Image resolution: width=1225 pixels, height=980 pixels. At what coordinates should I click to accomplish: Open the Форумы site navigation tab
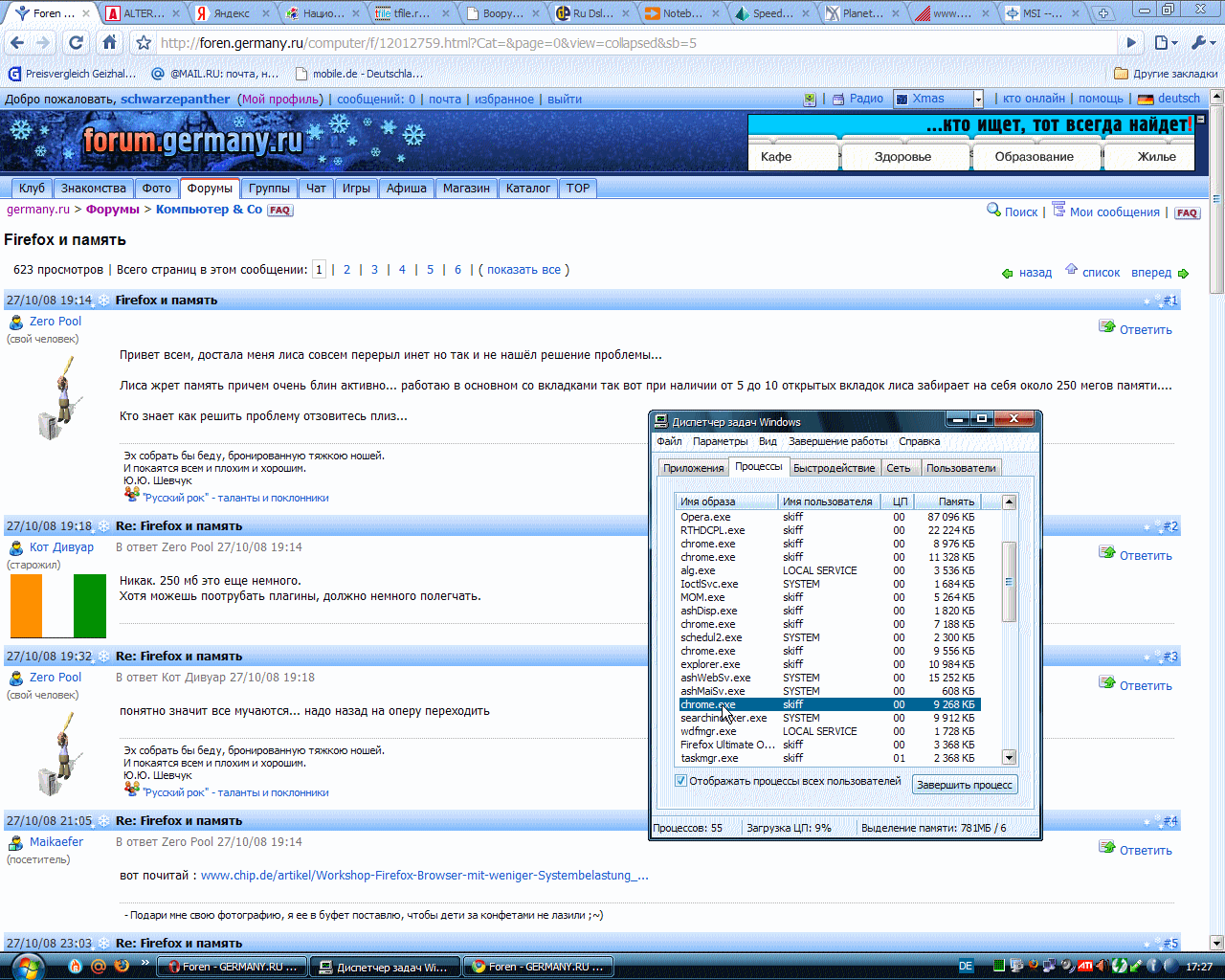210,189
